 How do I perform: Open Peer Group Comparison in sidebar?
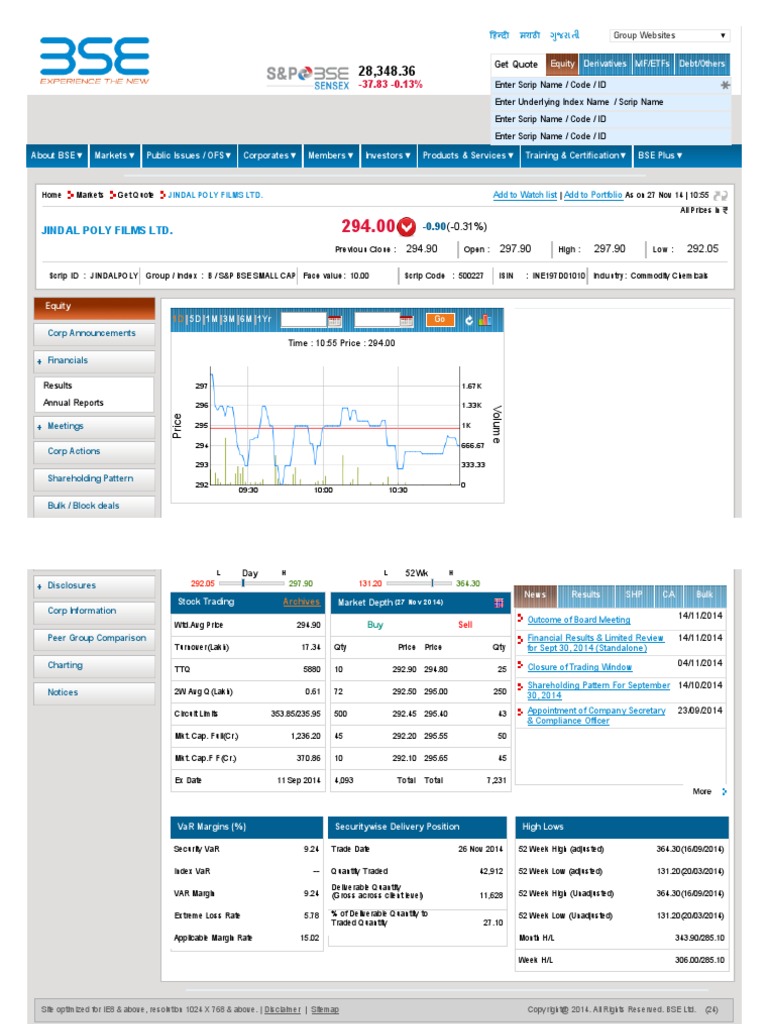tap(94, 638)
